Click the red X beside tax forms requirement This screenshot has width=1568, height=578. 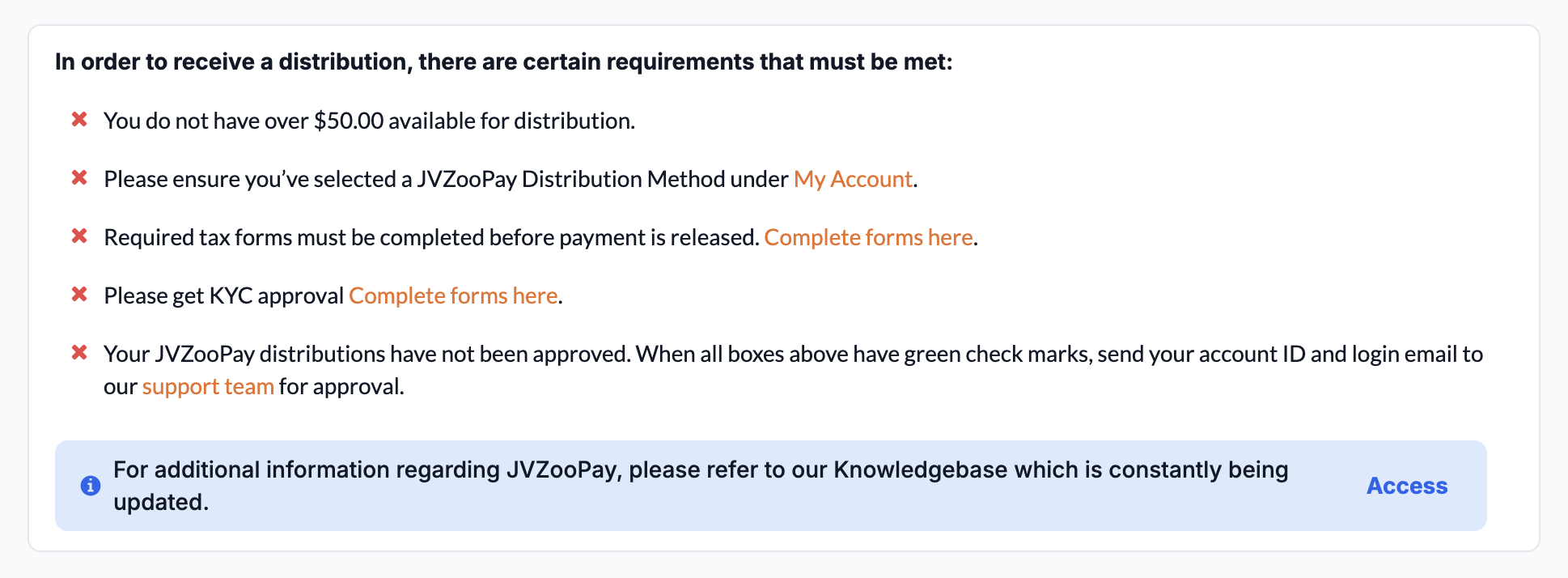(79, 236)
